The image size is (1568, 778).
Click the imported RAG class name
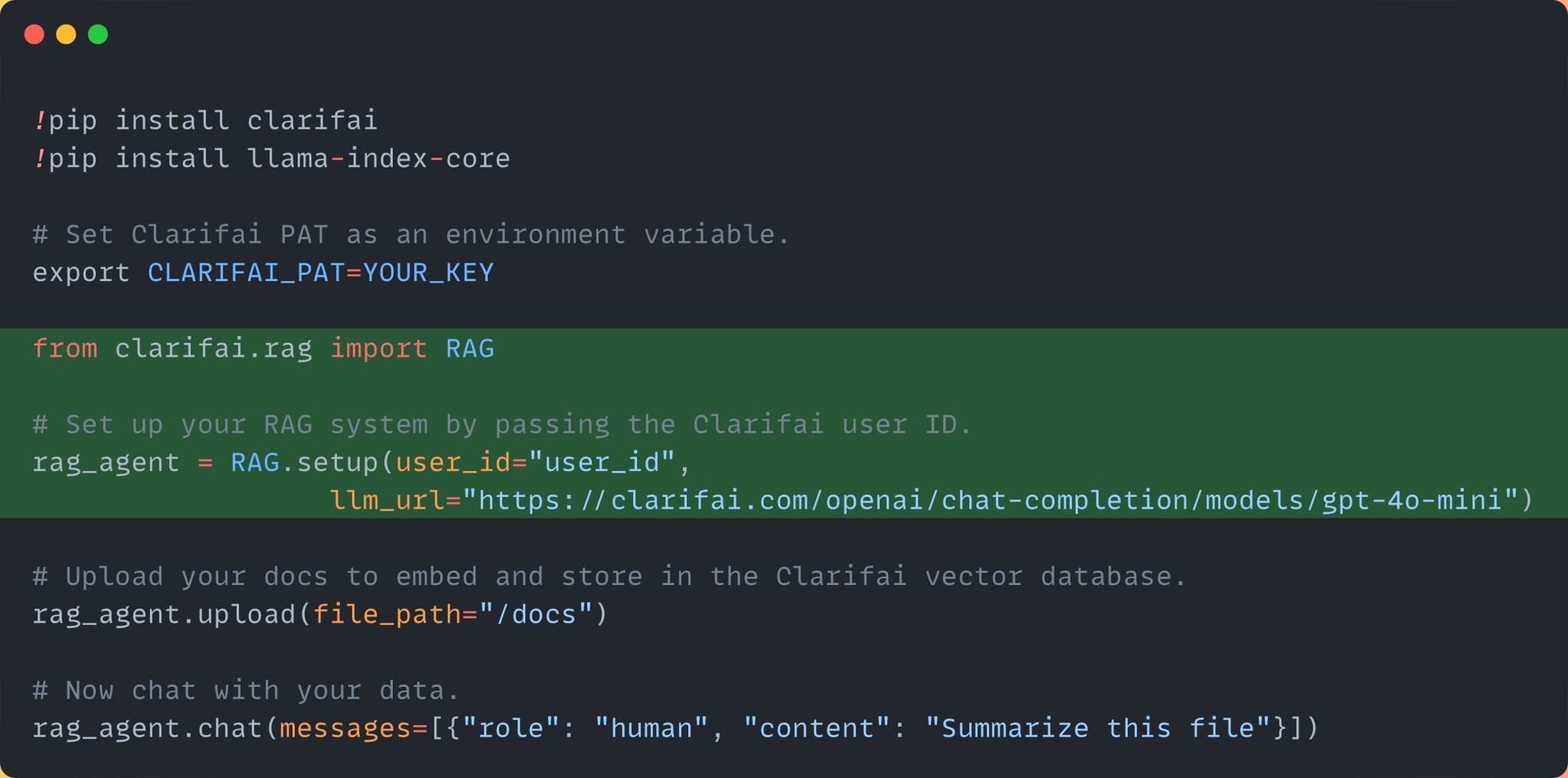pos(470,348)
